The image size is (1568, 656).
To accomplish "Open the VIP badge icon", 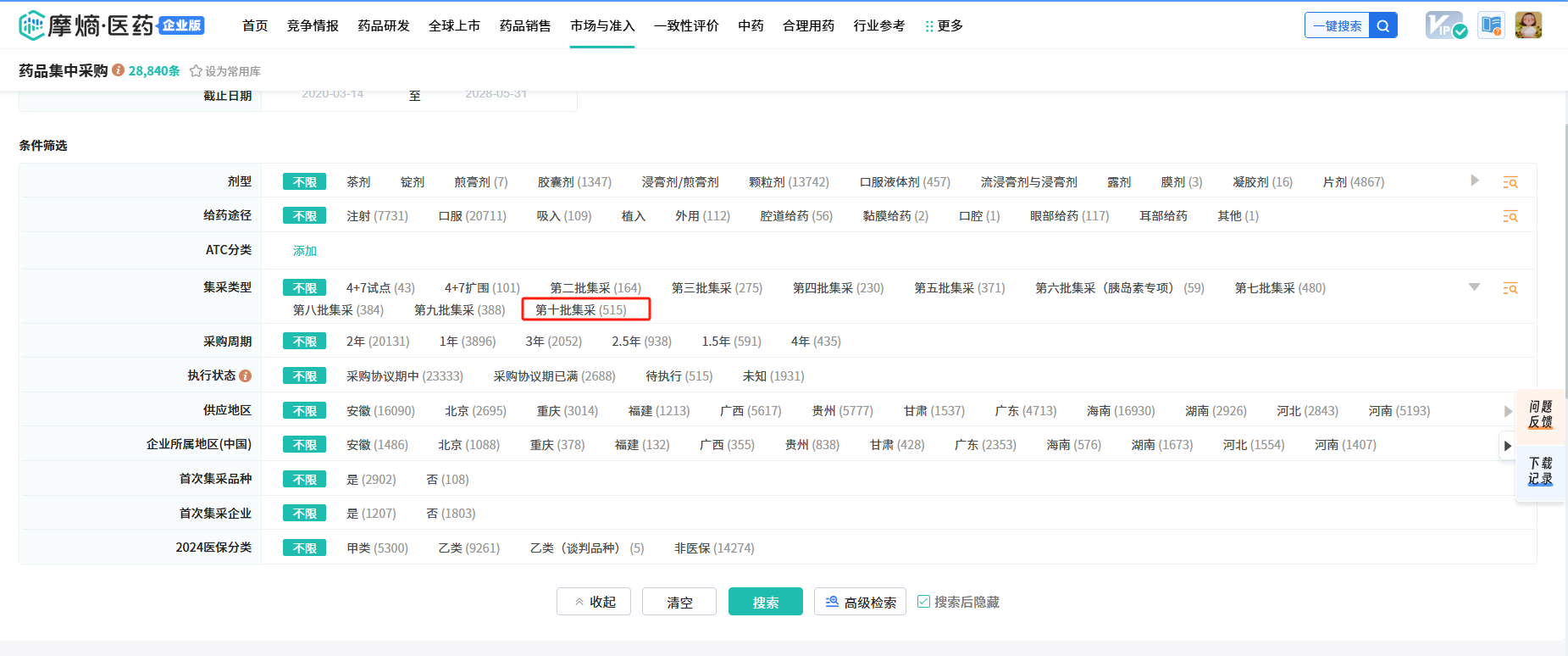I will [1445, 25].
